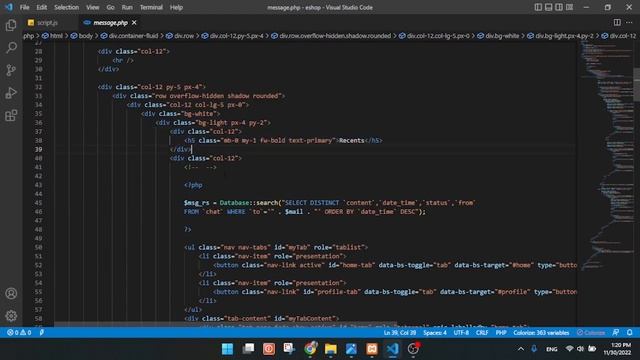Open the Search view in the activity bar
This screenshot has width=640, height=360.
11,48
